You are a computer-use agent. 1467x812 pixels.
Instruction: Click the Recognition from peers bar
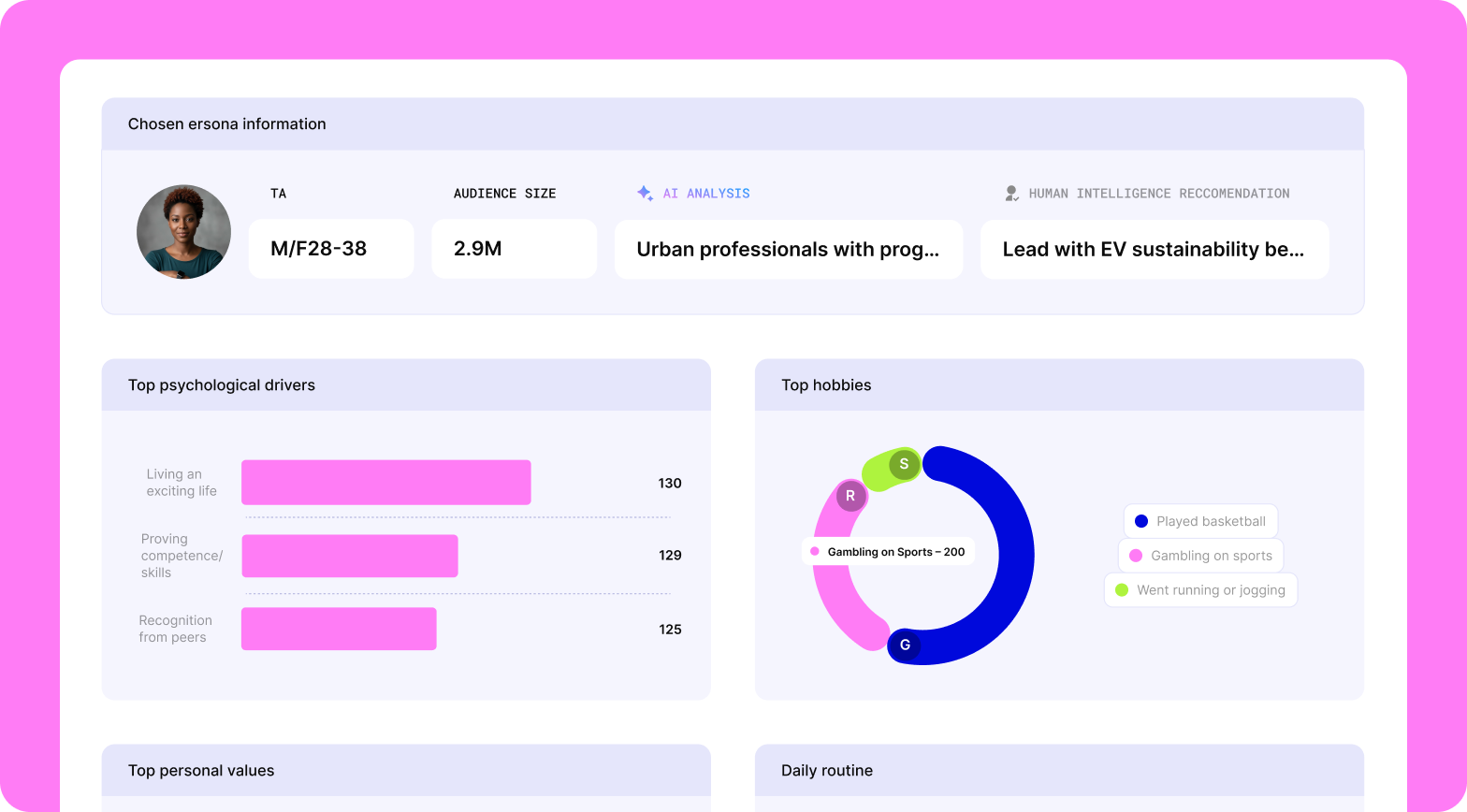click(339, 629)
